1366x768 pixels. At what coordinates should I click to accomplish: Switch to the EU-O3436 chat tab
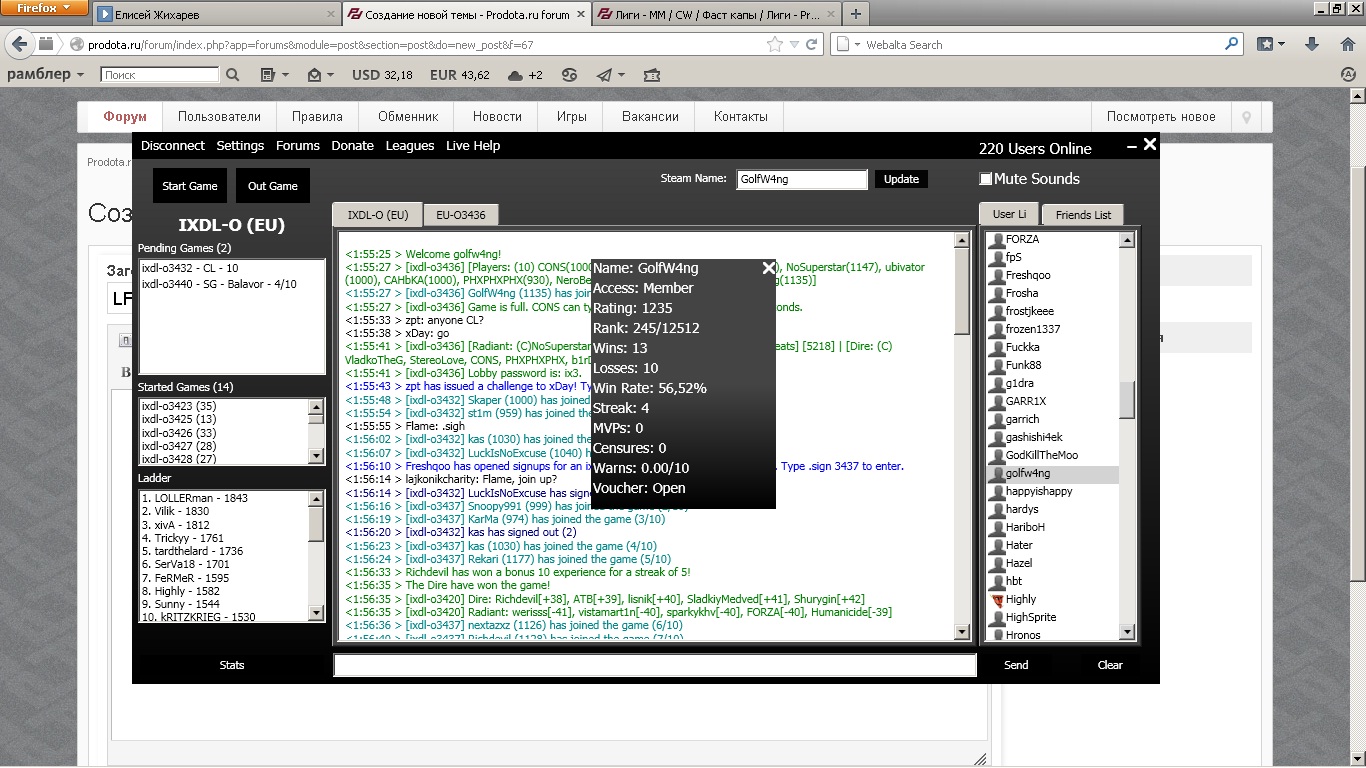(x=460, y=215)
